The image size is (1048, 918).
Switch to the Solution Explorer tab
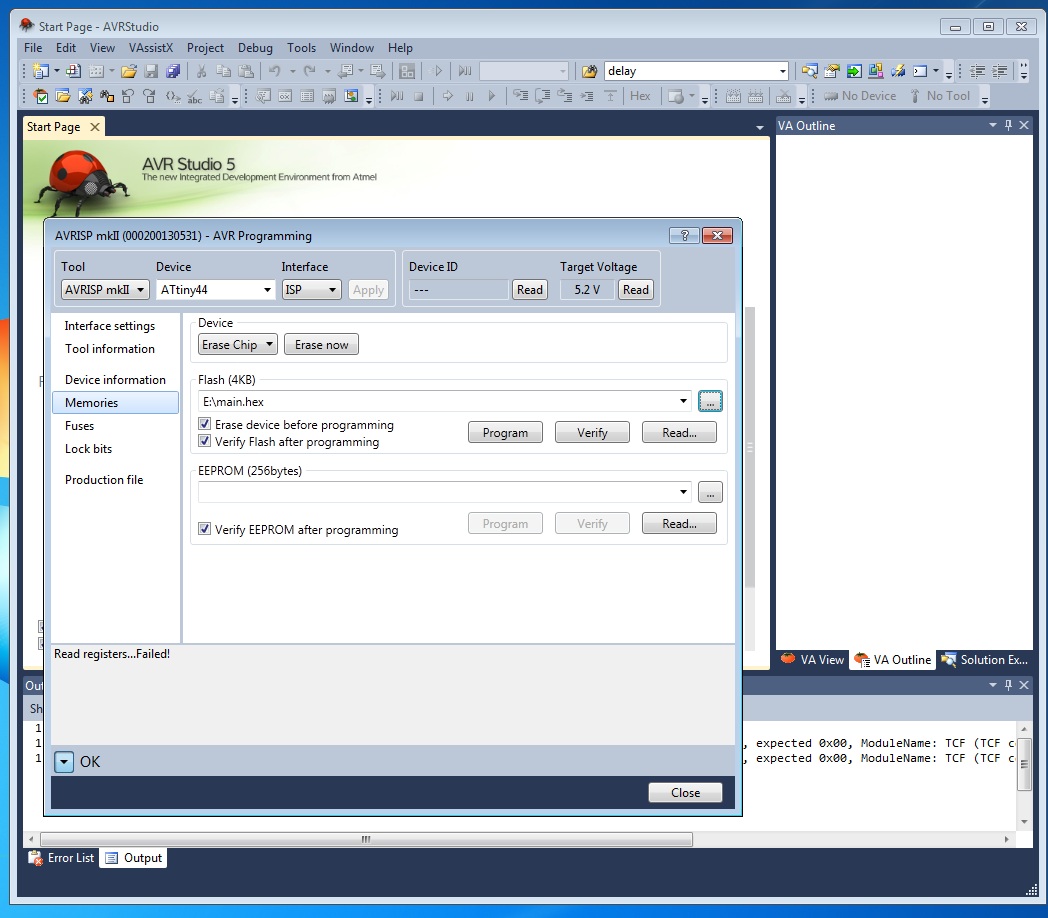click(985, 660)
